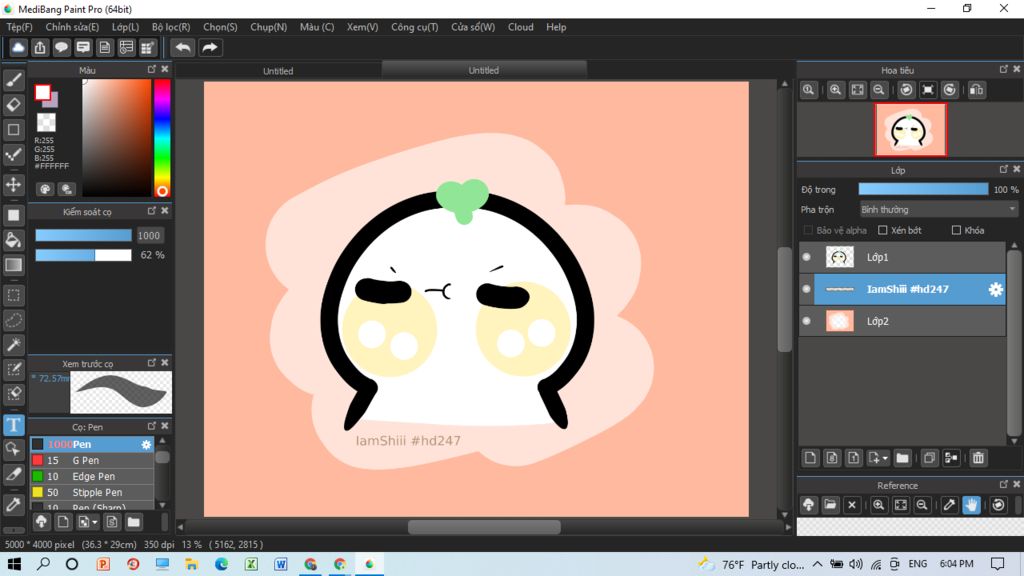Select the Magic Wand tool
Image resolution: width=1024 pixels, height=576 pixels.
tap(13, 345)
